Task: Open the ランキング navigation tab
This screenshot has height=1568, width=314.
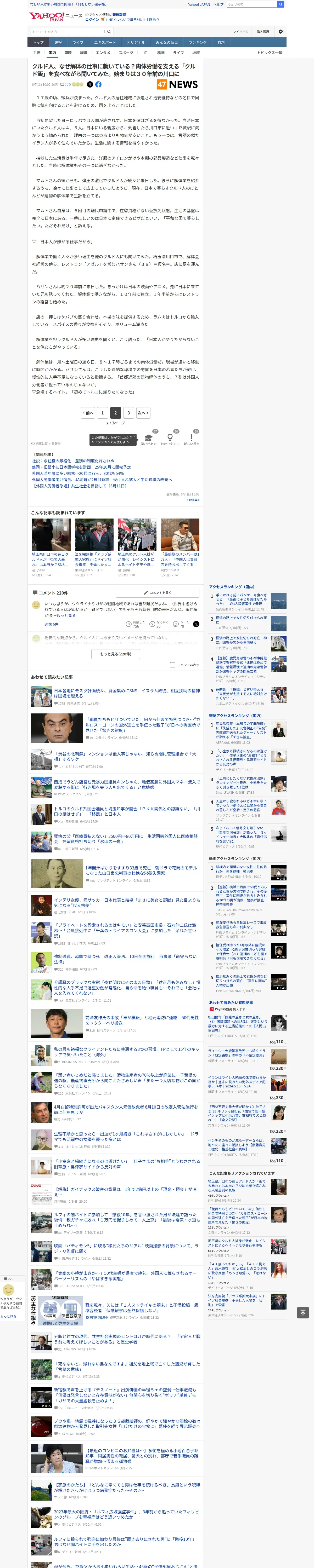Action: [x=198, y=43]
